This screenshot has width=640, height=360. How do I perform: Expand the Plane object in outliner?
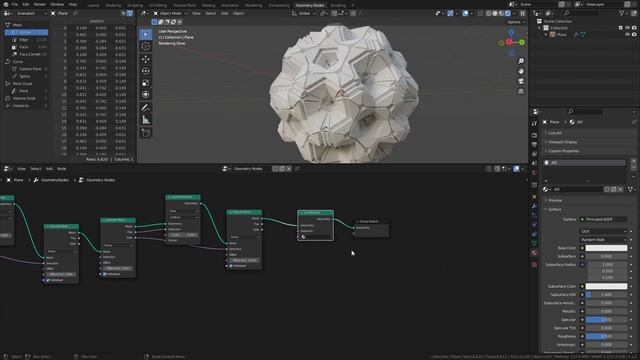pyautogui.click(x=546, y=35)
